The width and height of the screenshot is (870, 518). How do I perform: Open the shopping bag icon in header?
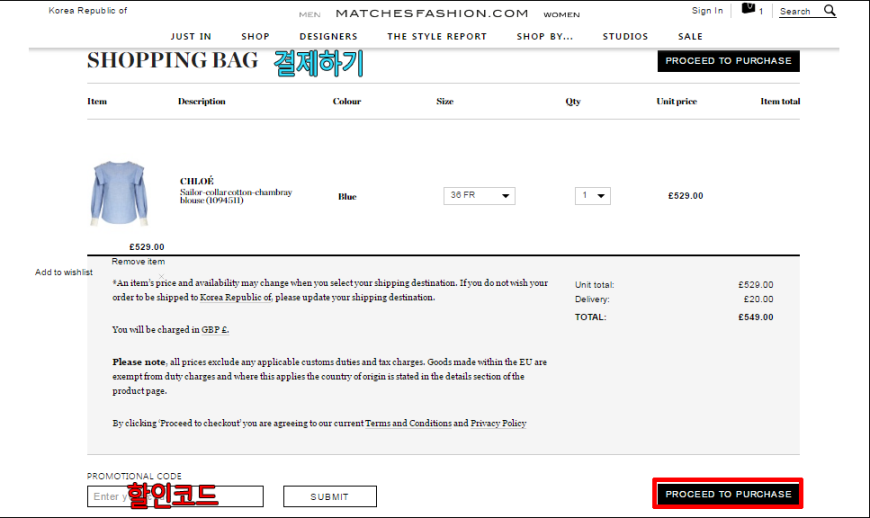748,9
